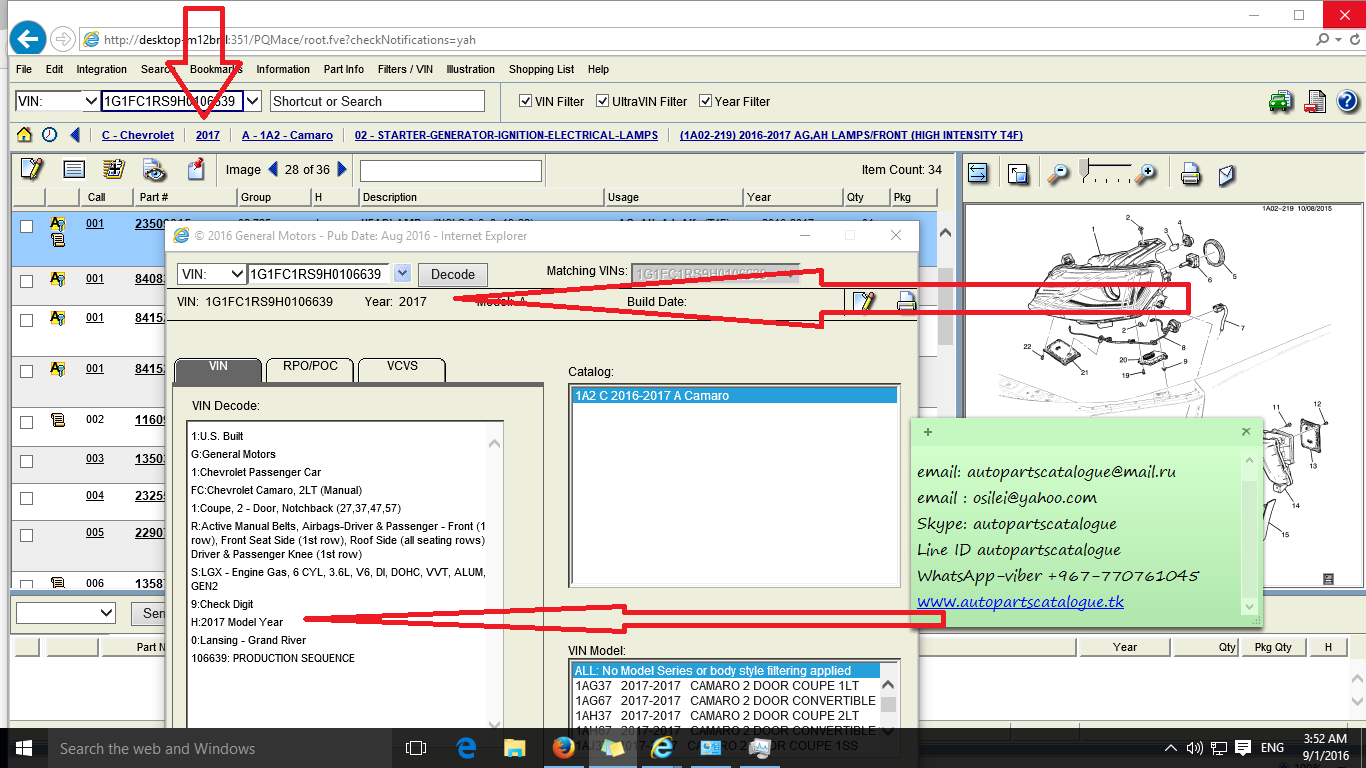Toggle the Year Filter checkbox
Image resolution: width=1366 pixels, height=768 pixels.
(x=706, y=101)
